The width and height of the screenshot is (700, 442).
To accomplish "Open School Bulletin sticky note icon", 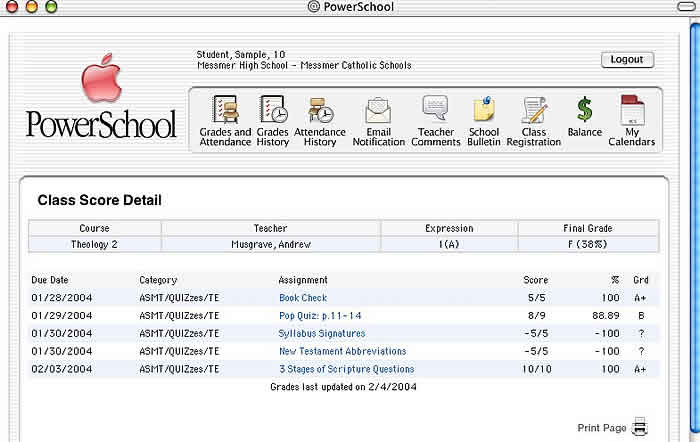I will tap(484, 108).
